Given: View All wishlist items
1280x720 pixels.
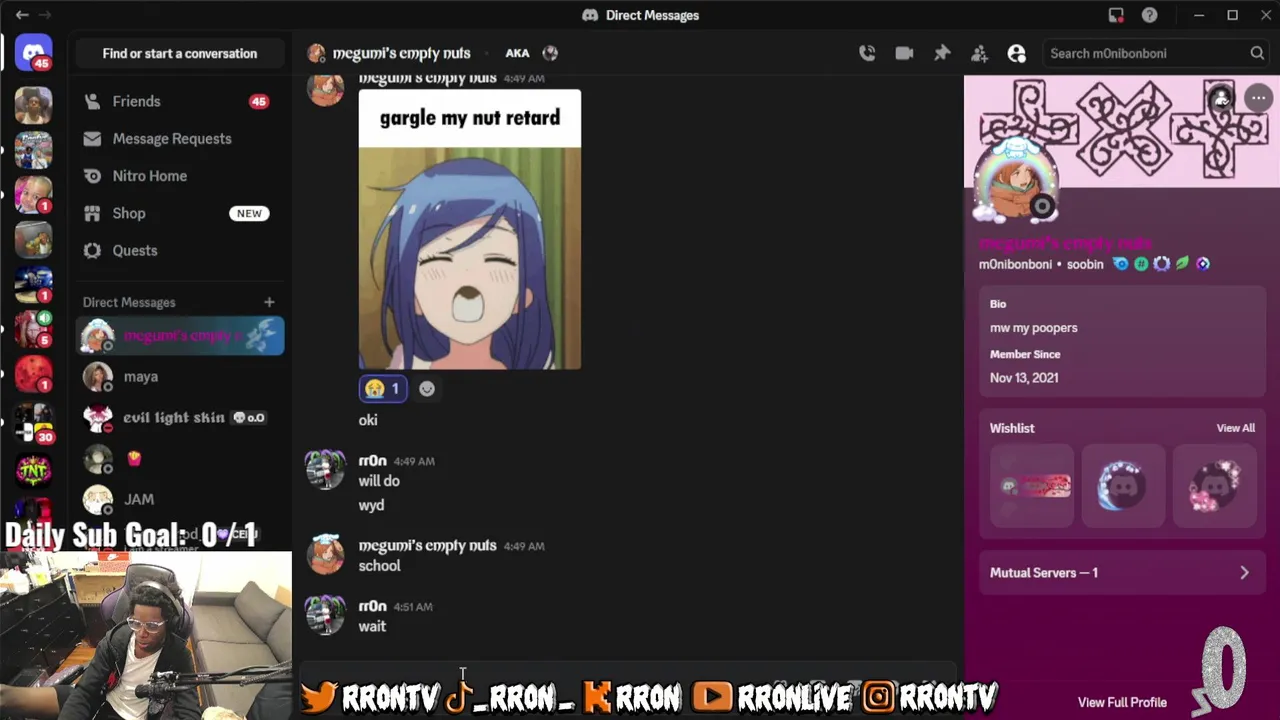Looking at the screenshot, I should coord(1235,428).
